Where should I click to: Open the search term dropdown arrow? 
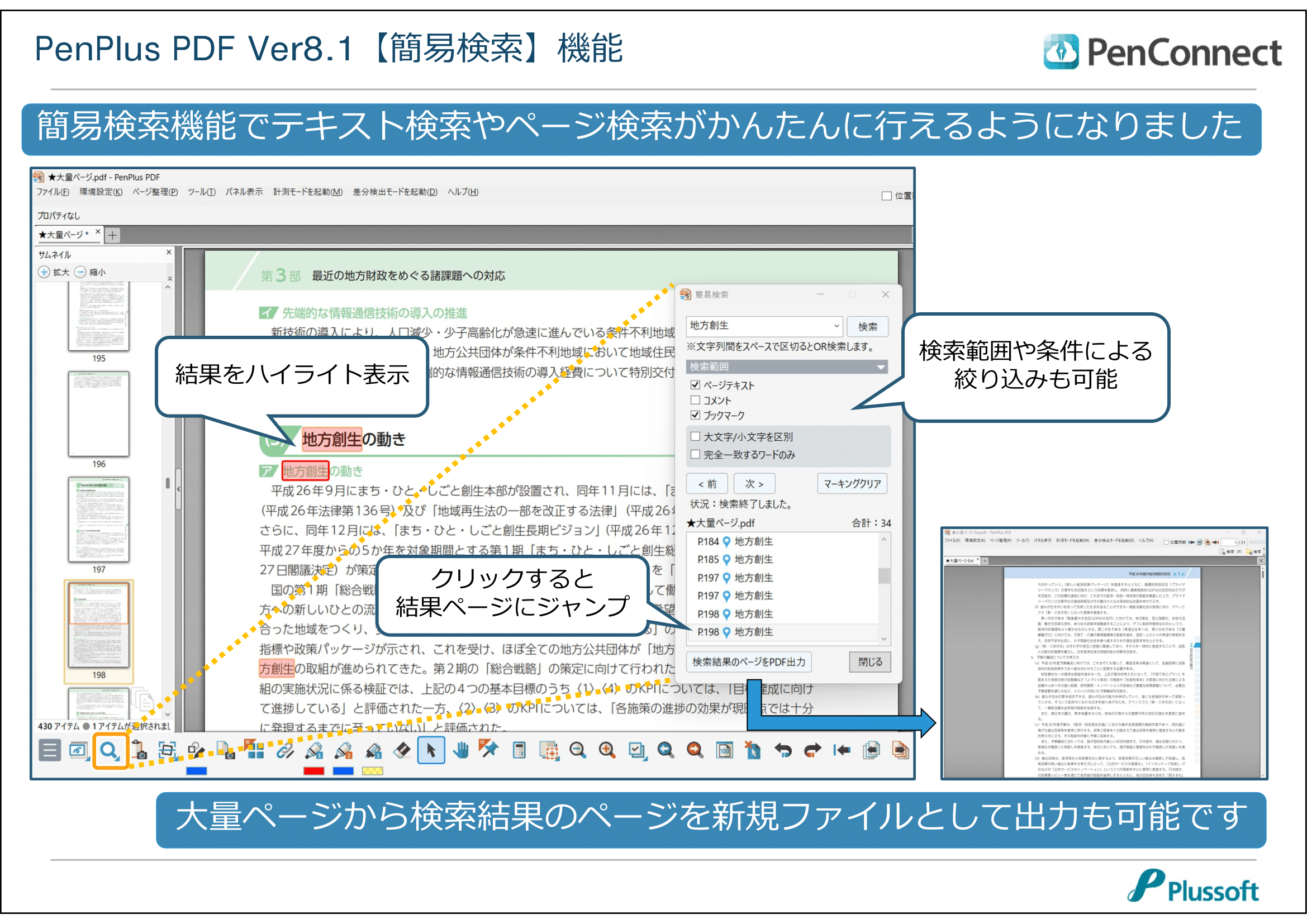coord(837,326)
